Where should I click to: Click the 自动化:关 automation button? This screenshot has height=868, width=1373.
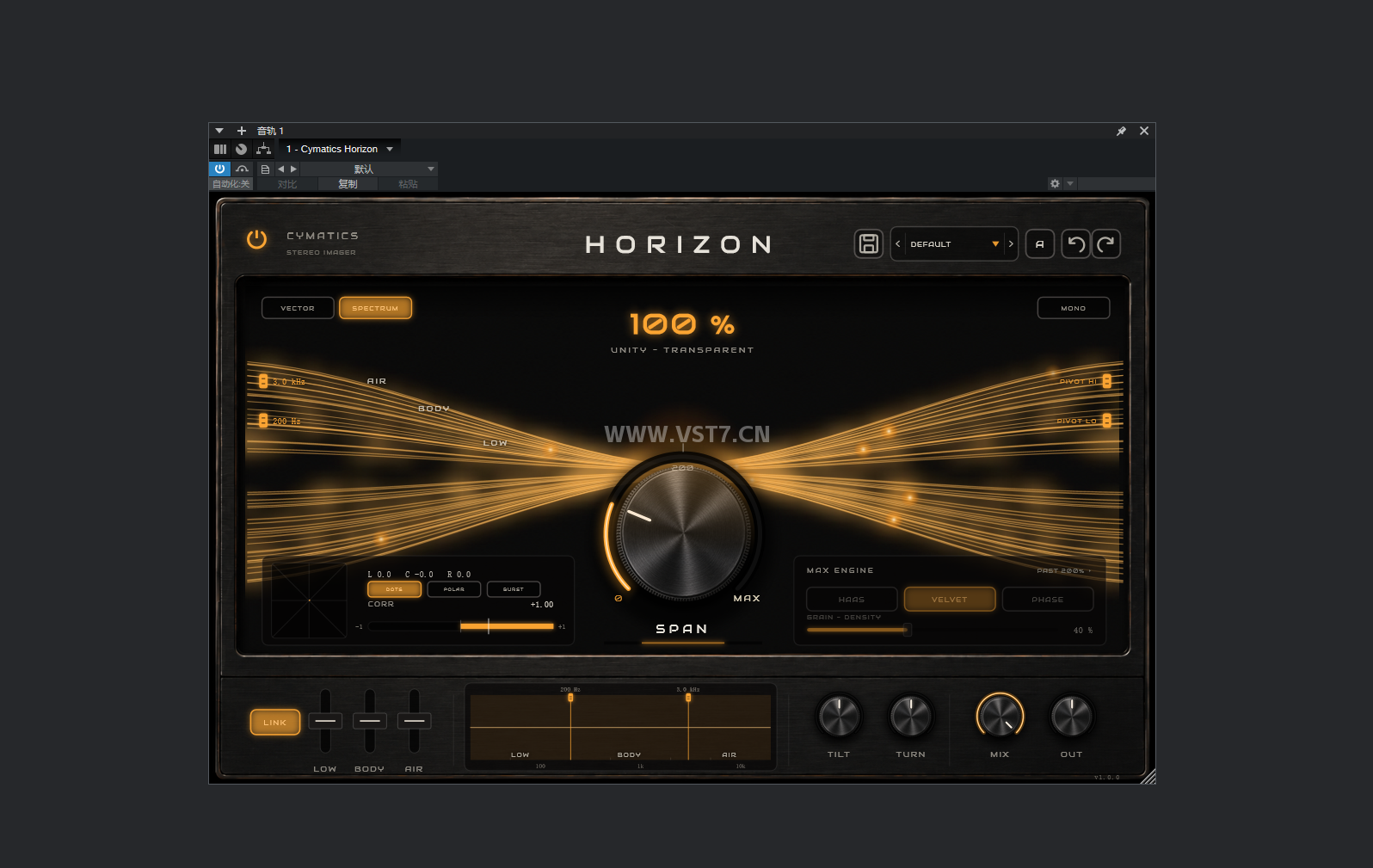pos(231,184)
